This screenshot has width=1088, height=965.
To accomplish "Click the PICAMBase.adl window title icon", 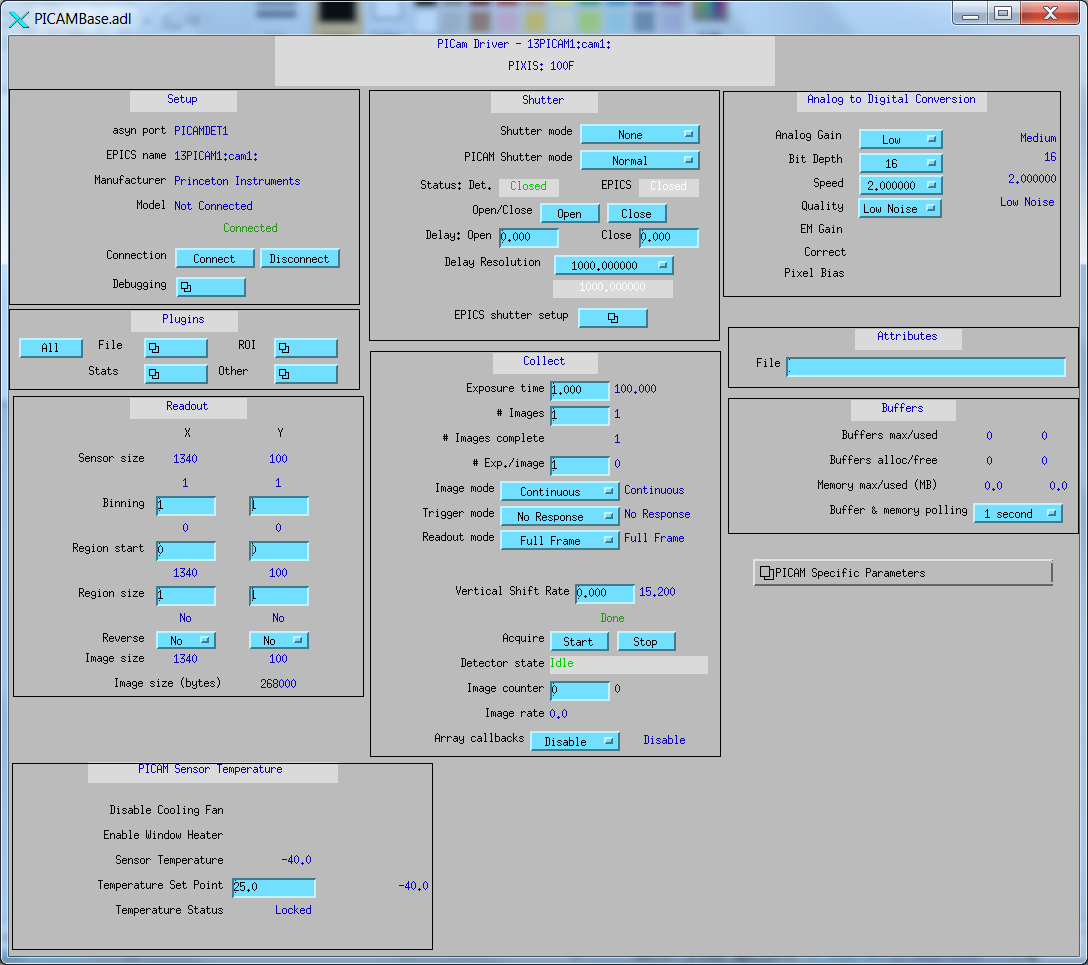I will (19, 19).
